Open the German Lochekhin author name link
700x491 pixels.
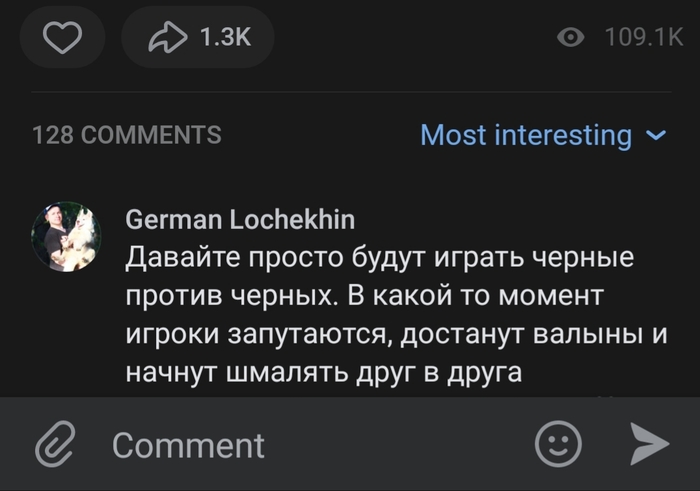(x=240, y=219)
